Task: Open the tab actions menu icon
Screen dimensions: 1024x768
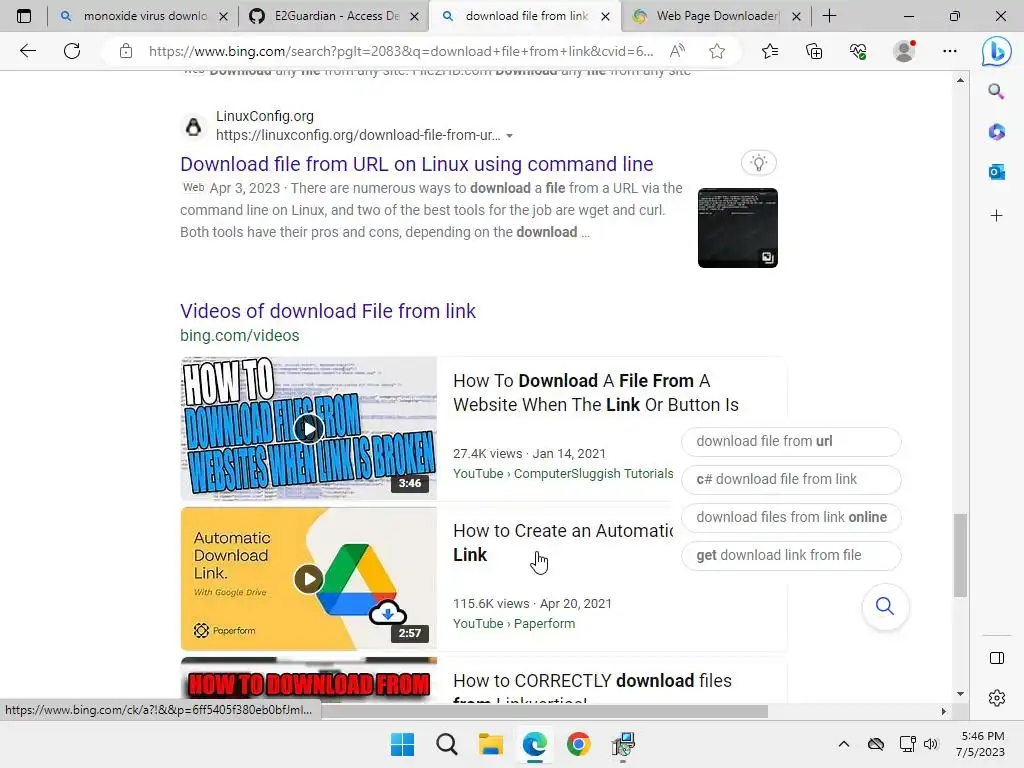Action: pyautogui.click(x=24, y=16)
